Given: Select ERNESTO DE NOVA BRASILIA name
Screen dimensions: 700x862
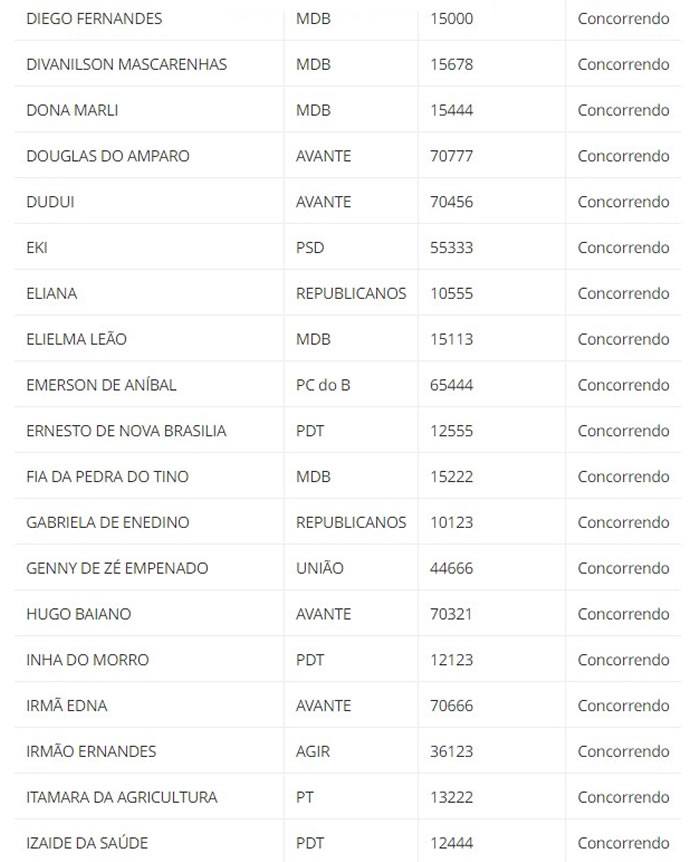Looking at the screenshot, I should pyautogui.click(x=126, y=431).
